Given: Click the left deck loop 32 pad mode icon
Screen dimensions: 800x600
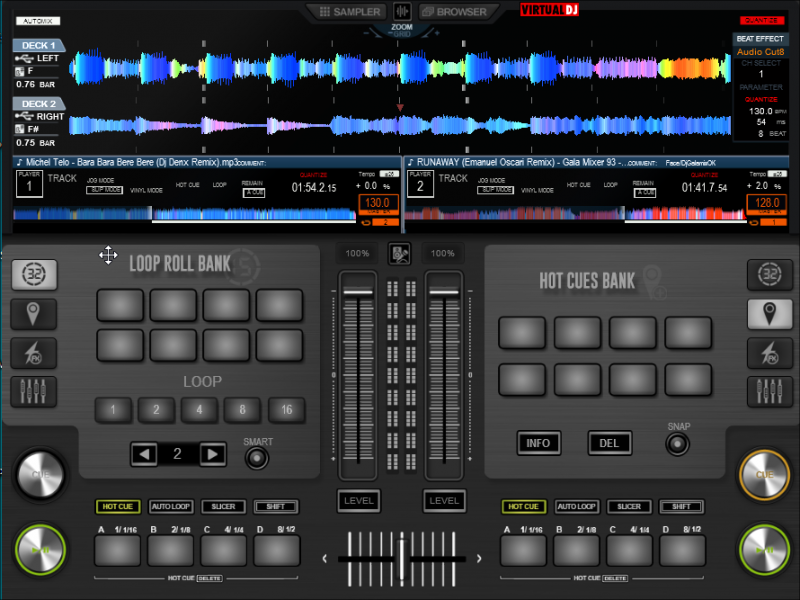Looking at the screenshot, I should click(x=34, y=274).
